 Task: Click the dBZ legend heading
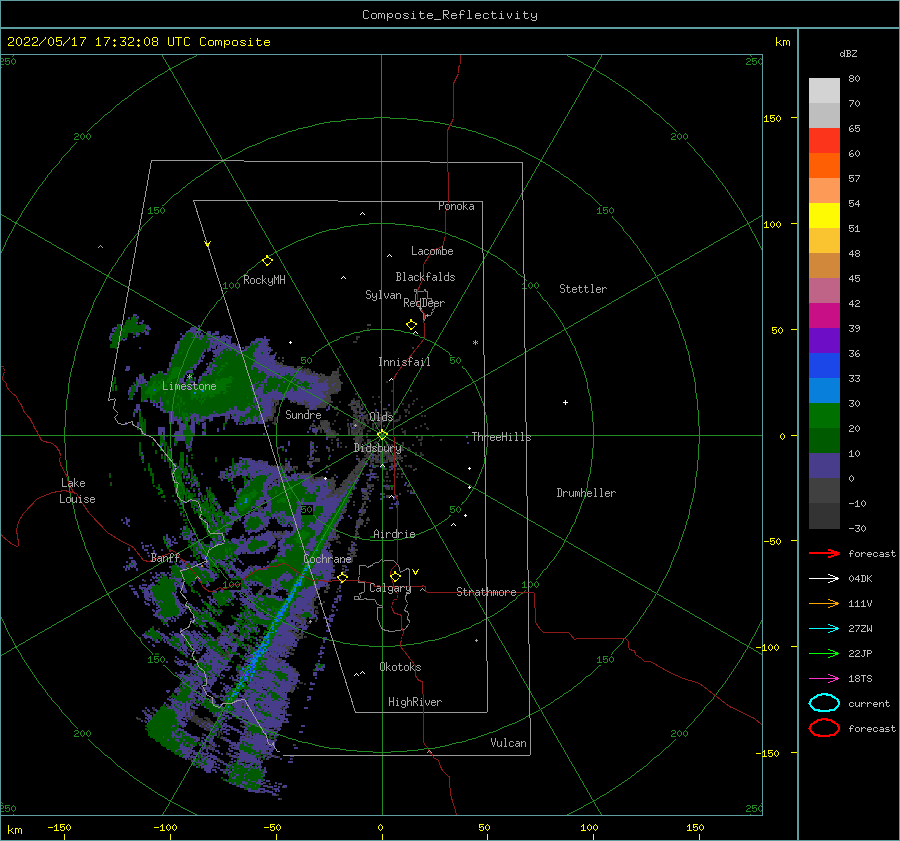tap(848, 53)
